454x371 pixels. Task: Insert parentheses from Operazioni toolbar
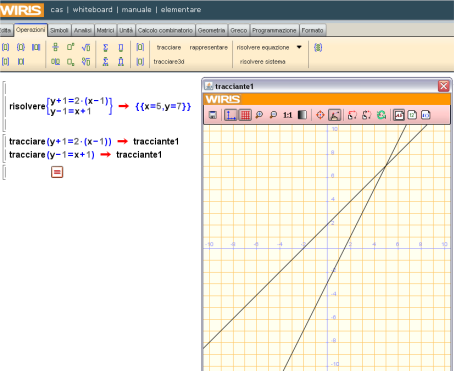(6, 47)
